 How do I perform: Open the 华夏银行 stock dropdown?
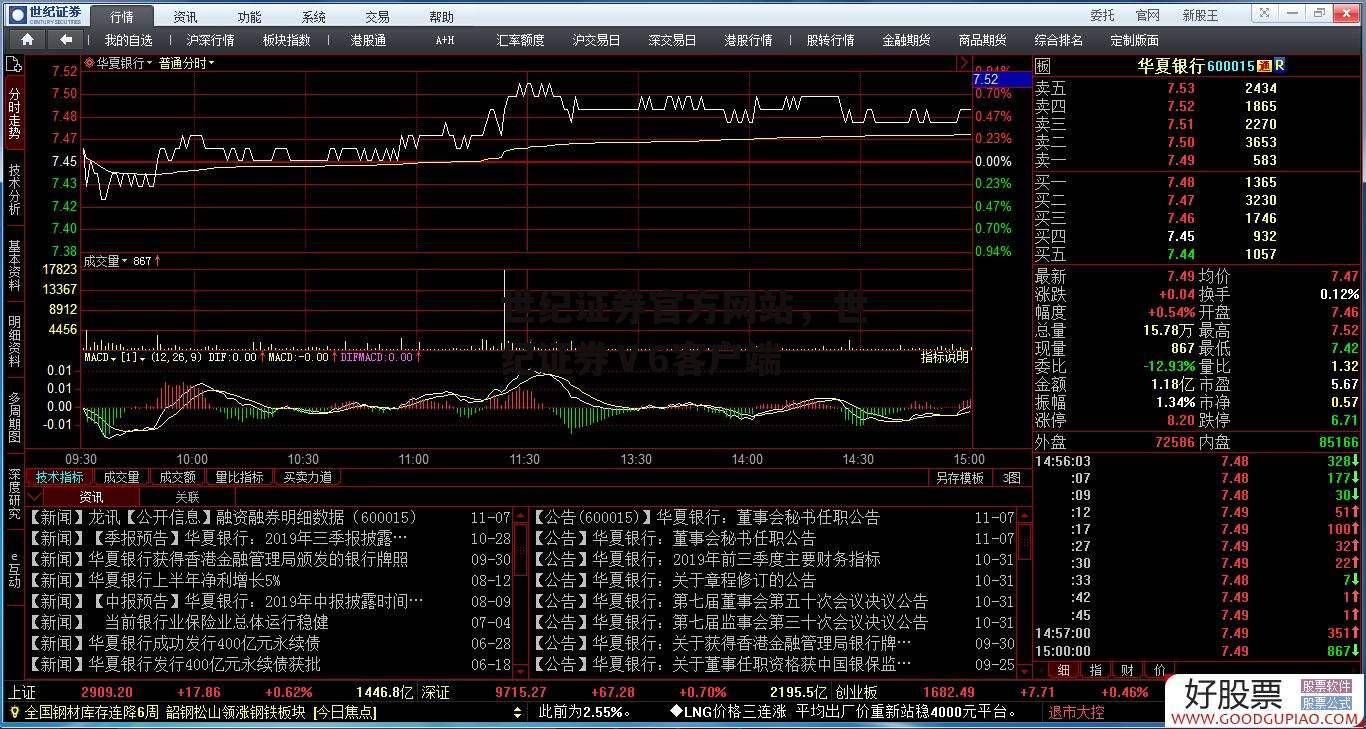pos(124,62)
